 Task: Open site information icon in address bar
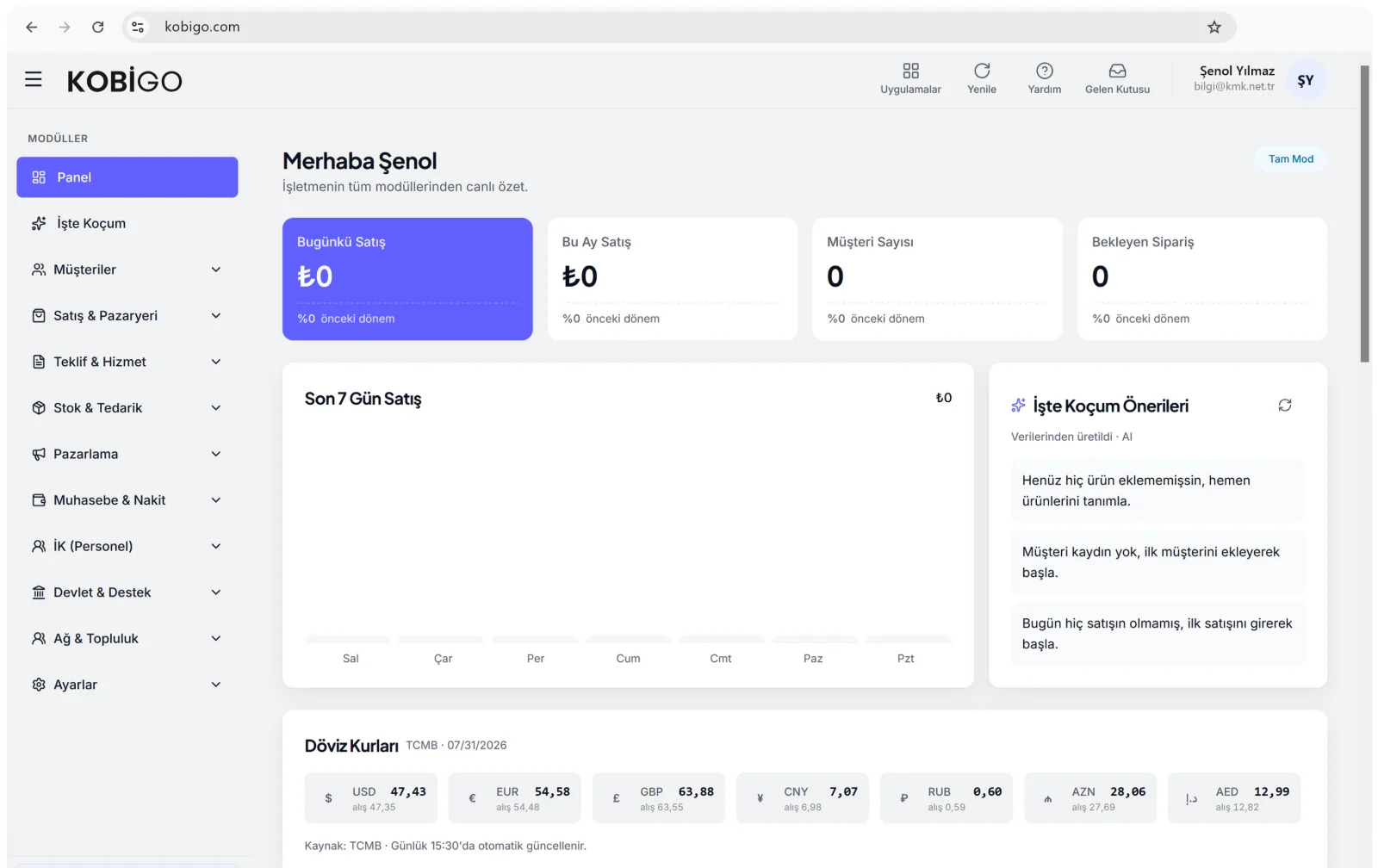pyautogui.click(x=138, y=28)
